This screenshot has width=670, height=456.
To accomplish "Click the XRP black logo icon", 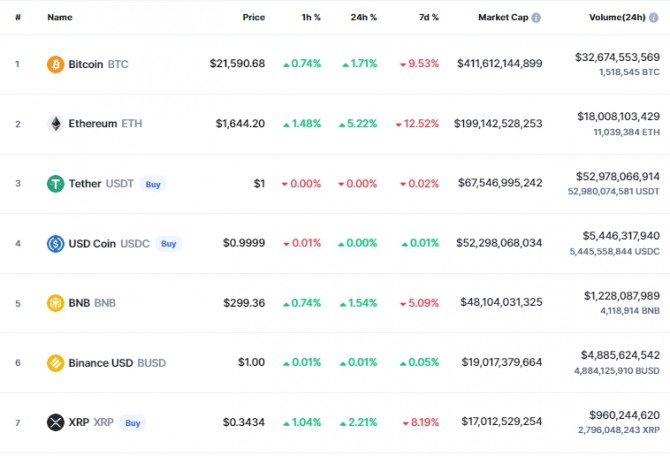I will 56,422.
